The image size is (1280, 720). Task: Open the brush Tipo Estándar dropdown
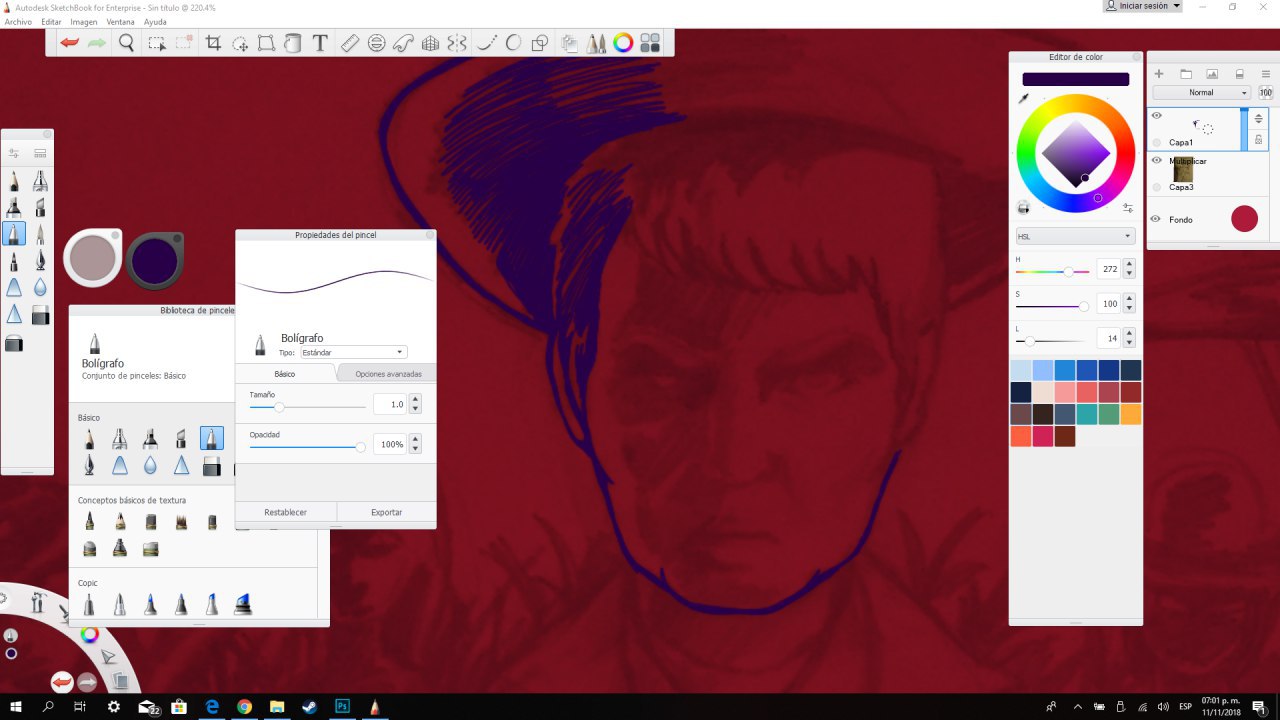353,352
